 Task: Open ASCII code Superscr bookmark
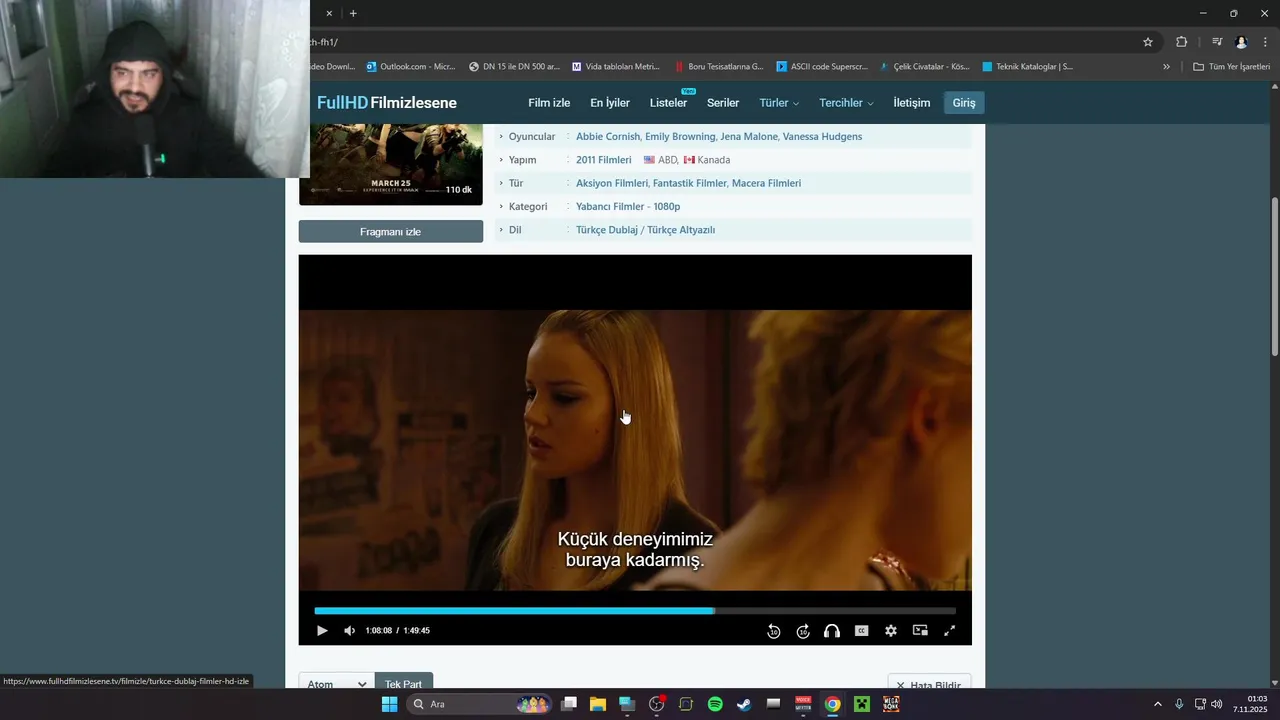tap(822, 67)
